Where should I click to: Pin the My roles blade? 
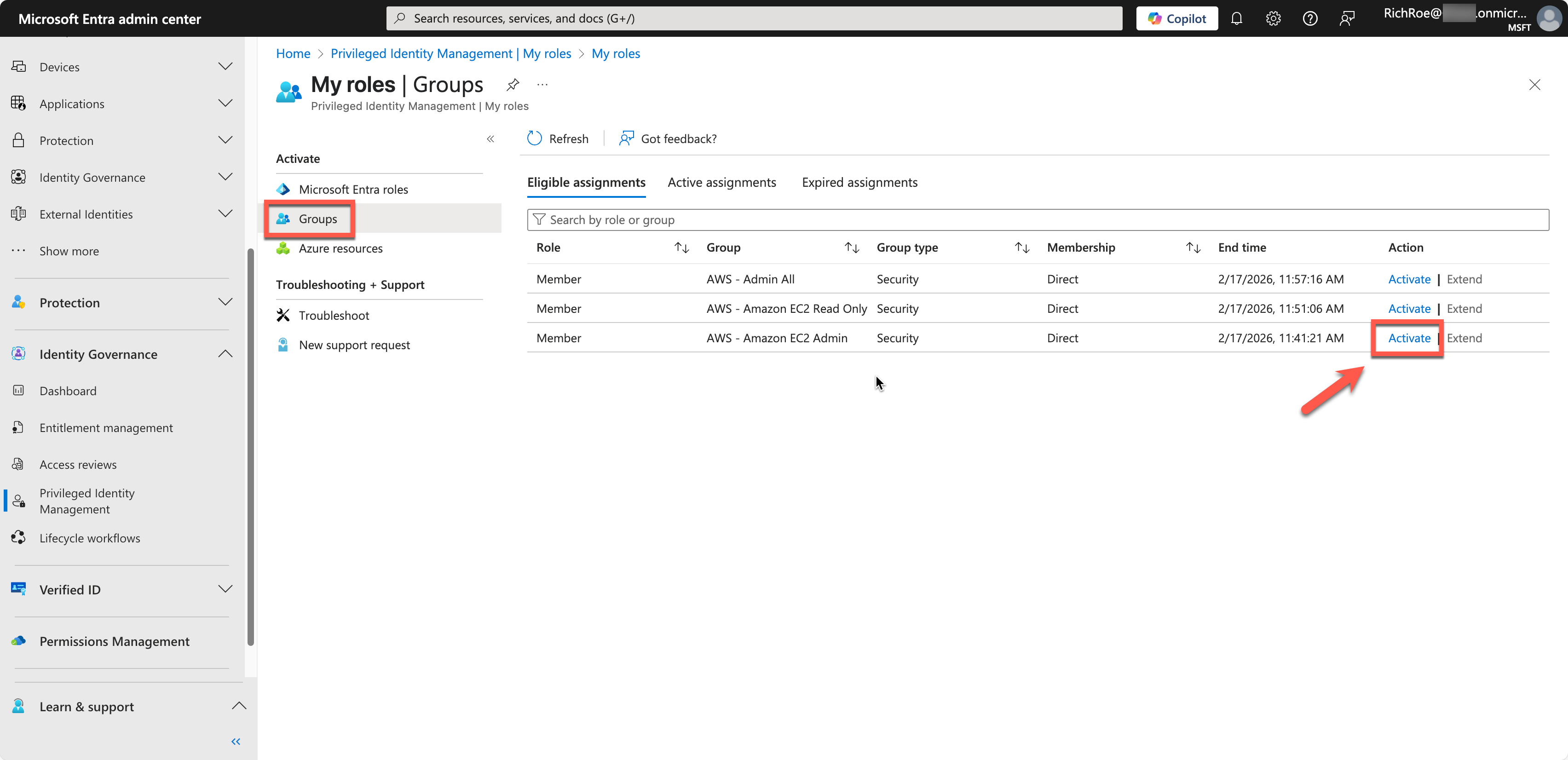[513, 85]
